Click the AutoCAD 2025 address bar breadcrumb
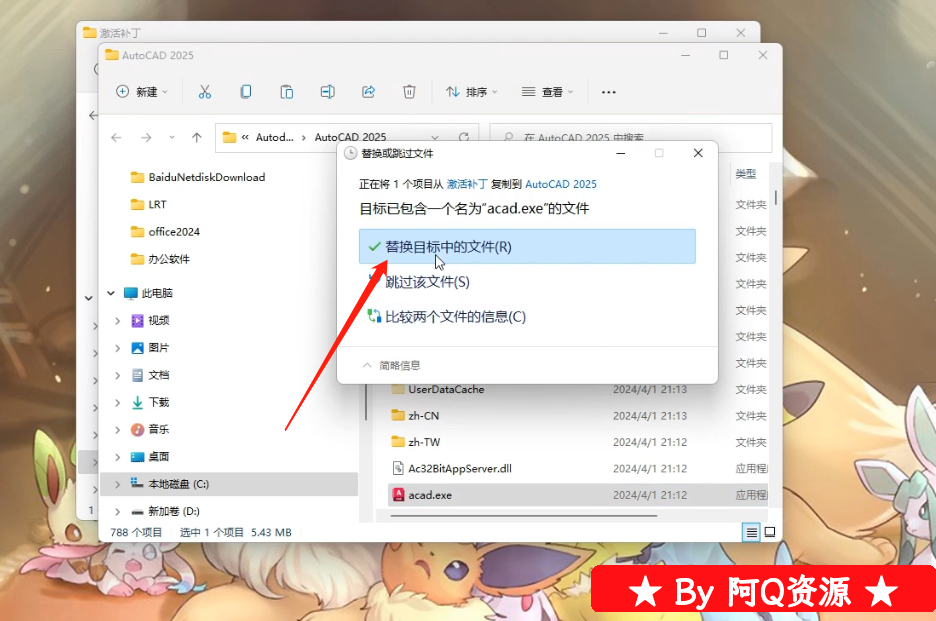The image size is (936, 621). [350, 137]
